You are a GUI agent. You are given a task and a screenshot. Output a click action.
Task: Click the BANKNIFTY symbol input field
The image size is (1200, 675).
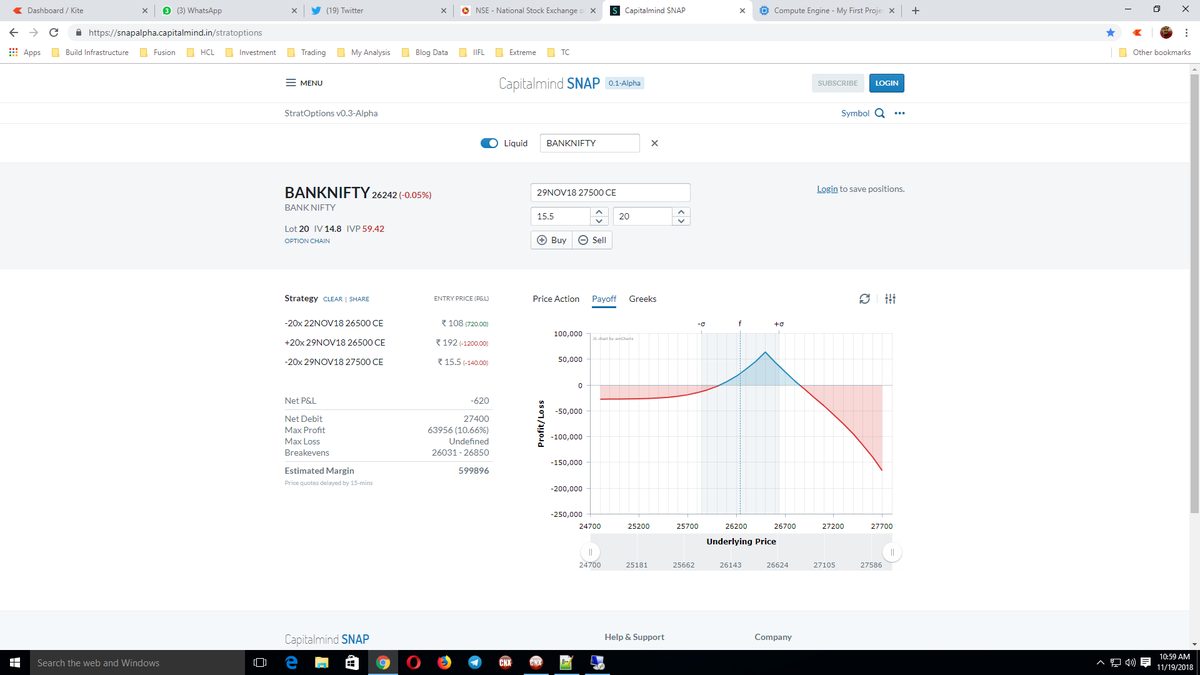click(589, 143)
